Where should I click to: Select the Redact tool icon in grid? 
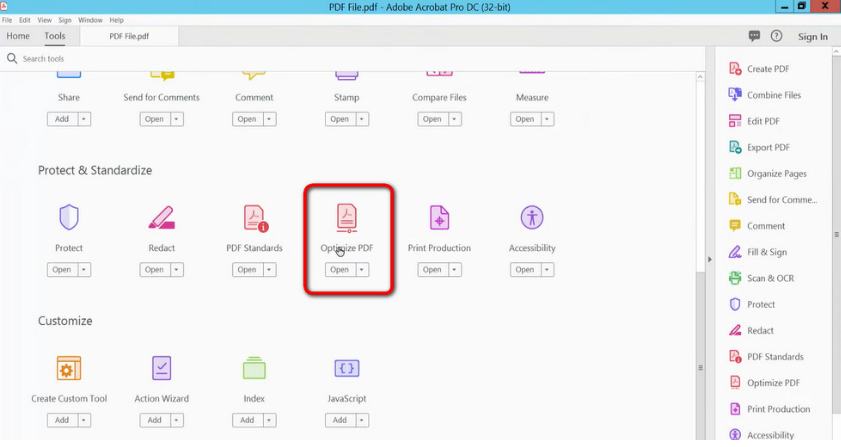161,217
